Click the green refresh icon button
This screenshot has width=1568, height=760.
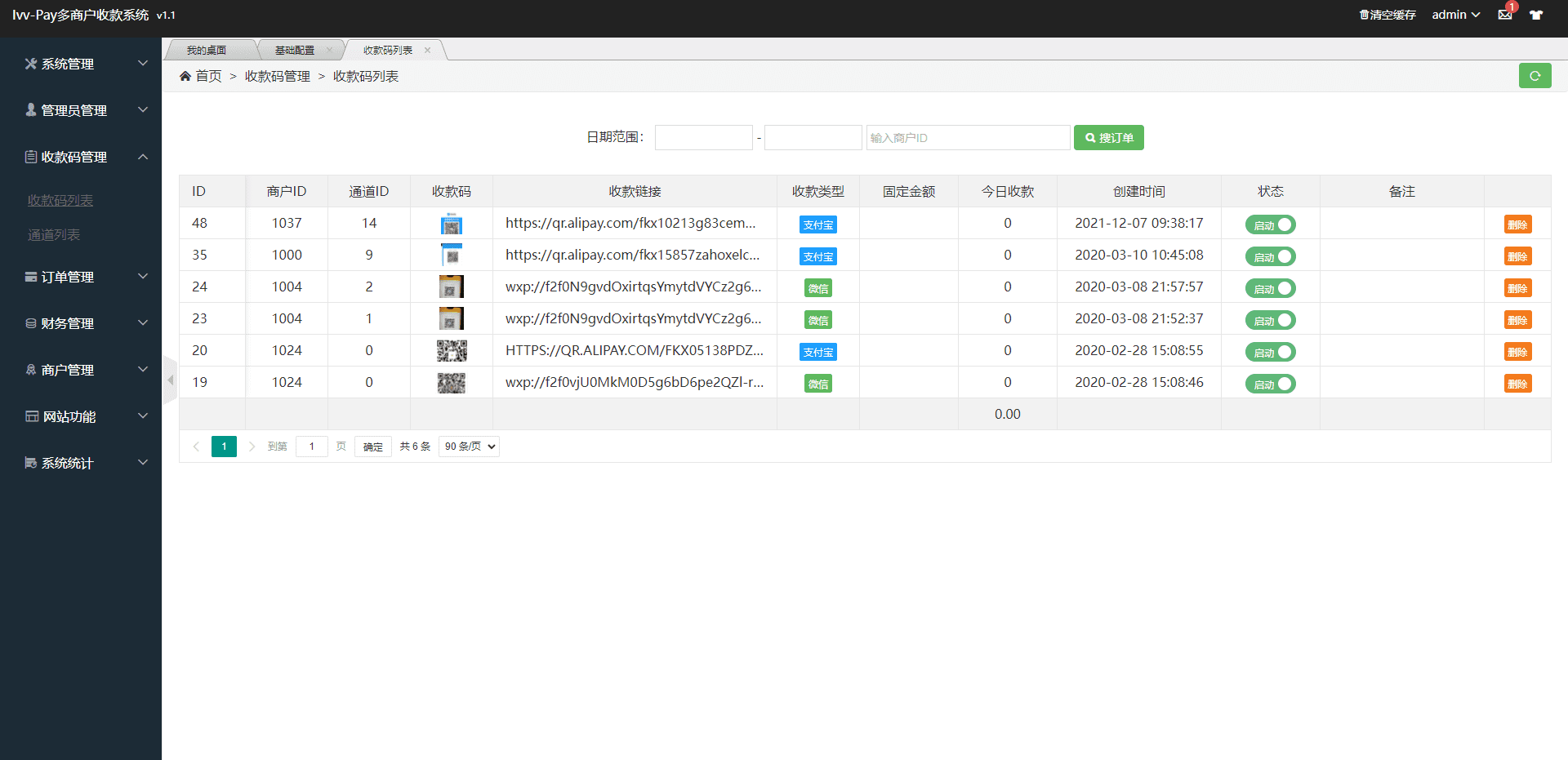1535,76
